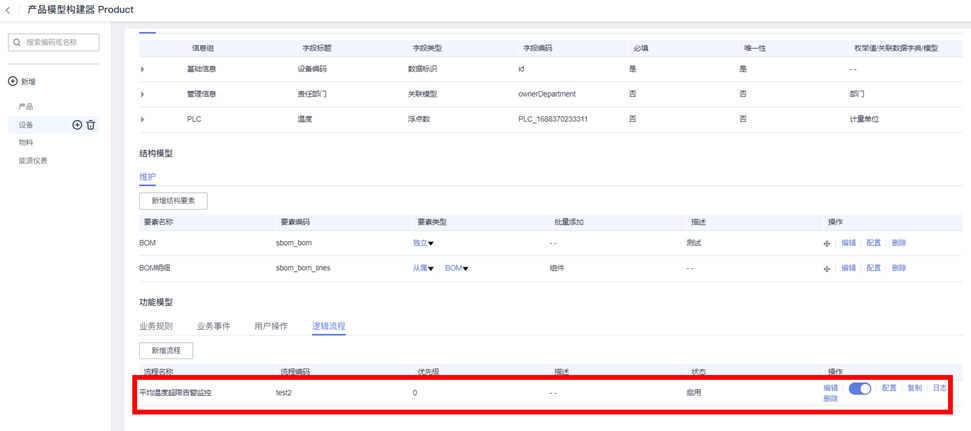Open 日志 for the test2 flow

(940, 388)
